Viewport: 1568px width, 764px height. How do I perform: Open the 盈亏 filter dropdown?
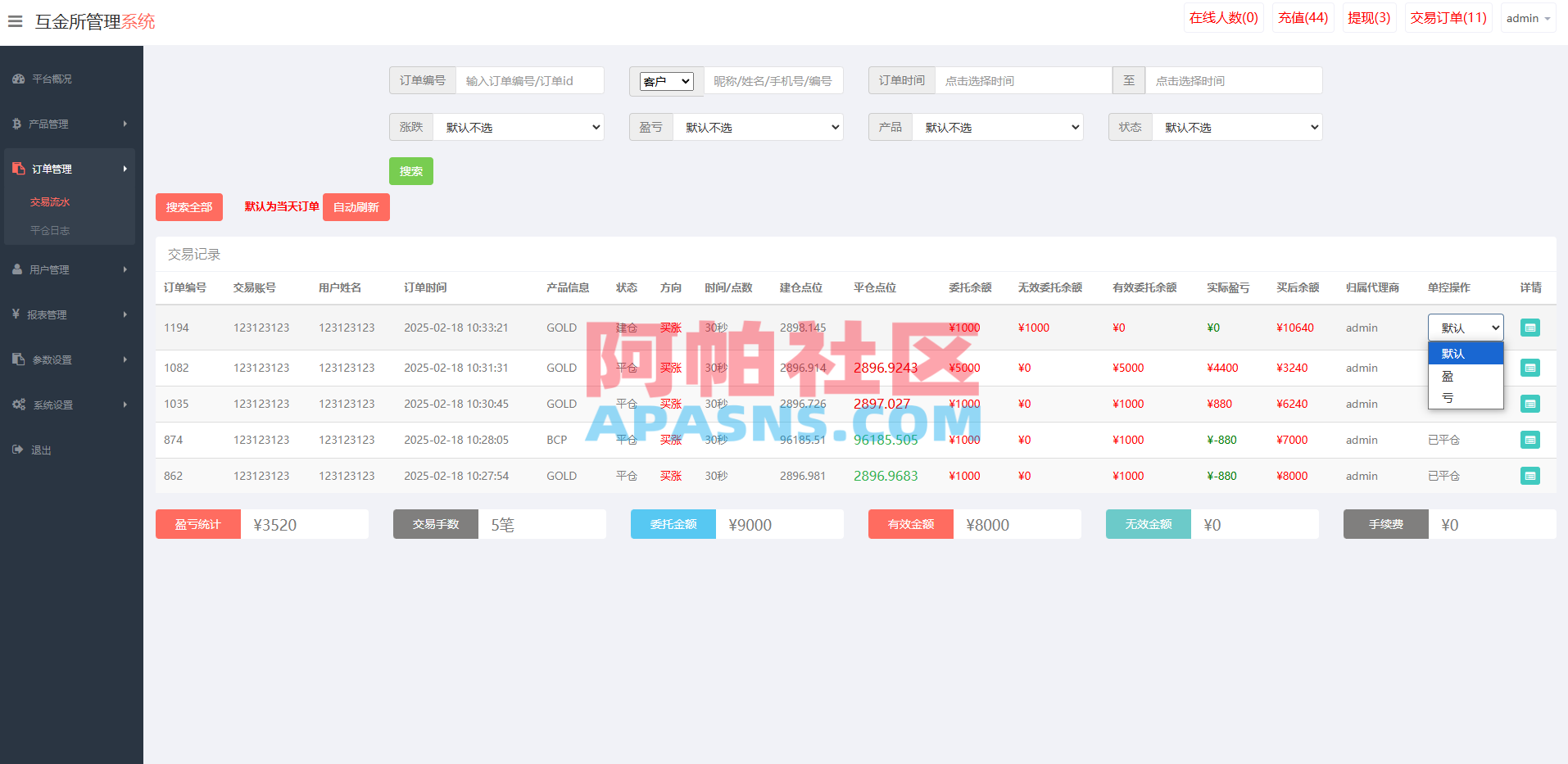pyautogui.click(x=759, y=127)
